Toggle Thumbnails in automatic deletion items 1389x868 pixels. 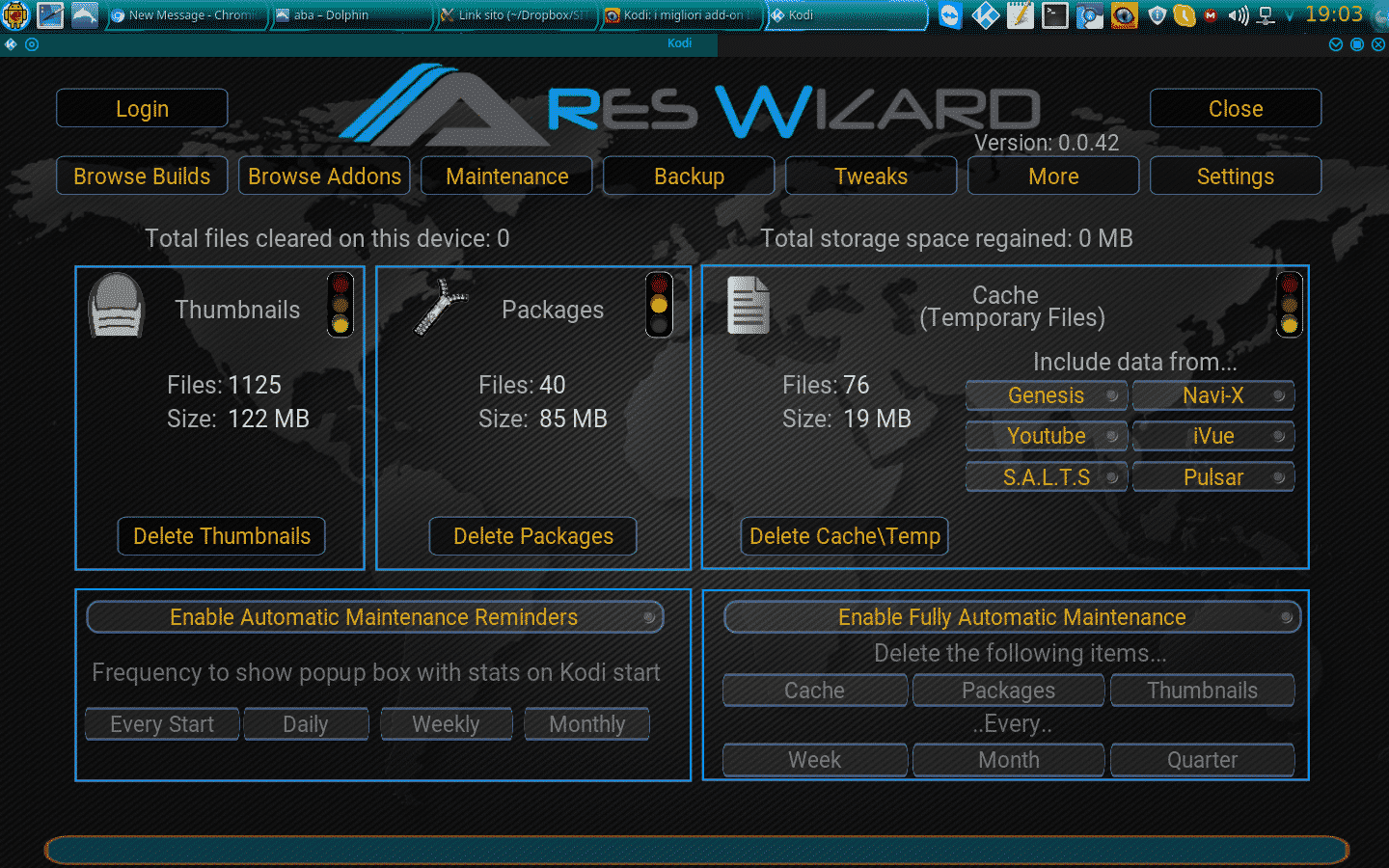(x=1202, y=691)
